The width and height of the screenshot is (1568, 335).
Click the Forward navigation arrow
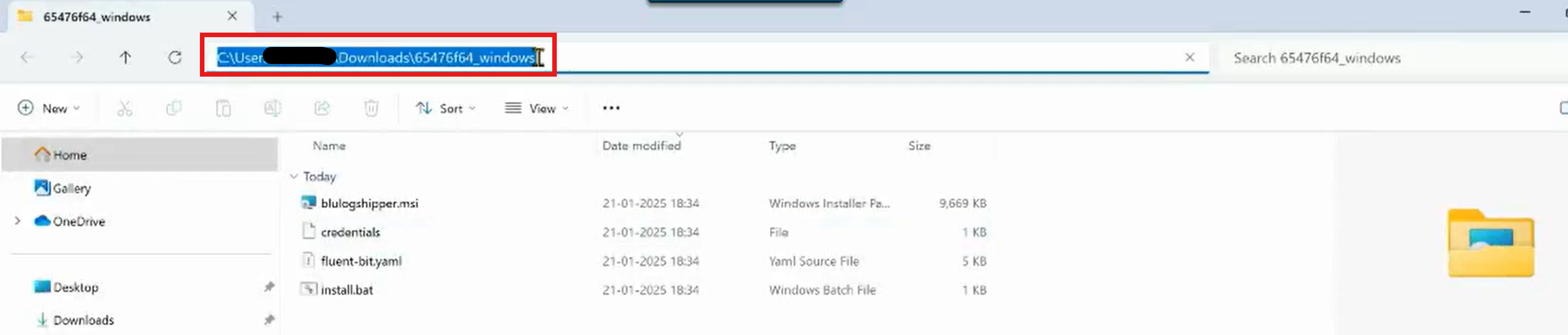point(77,58)
